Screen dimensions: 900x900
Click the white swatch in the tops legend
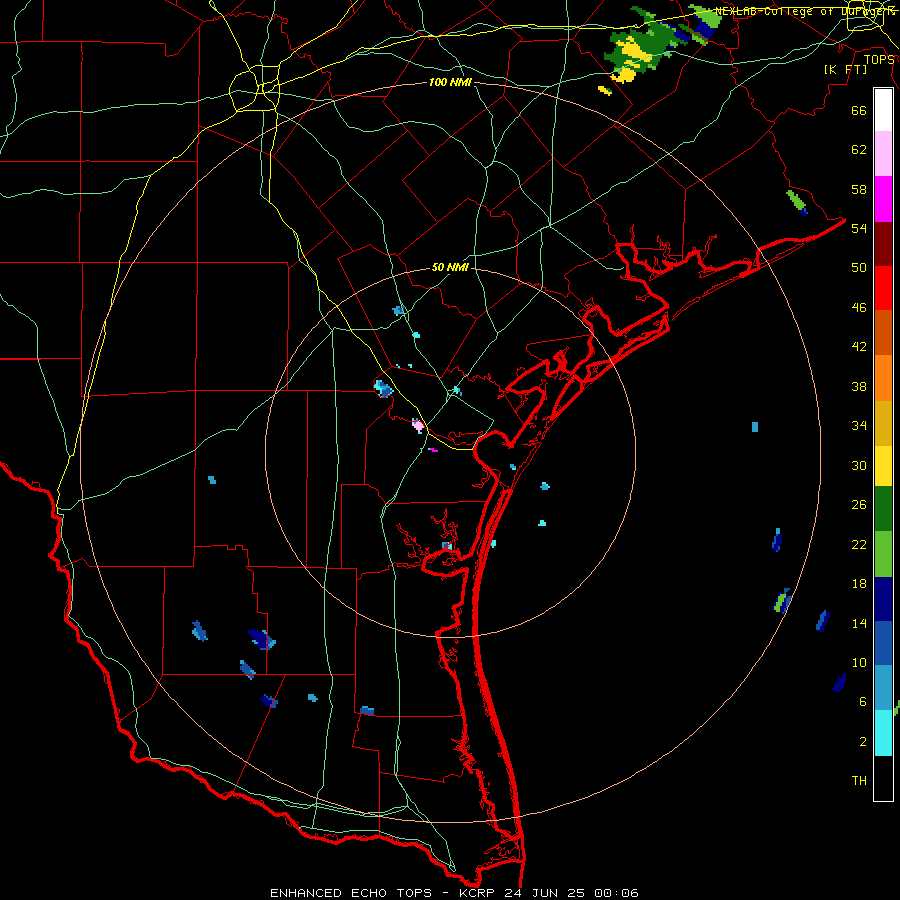883,110
